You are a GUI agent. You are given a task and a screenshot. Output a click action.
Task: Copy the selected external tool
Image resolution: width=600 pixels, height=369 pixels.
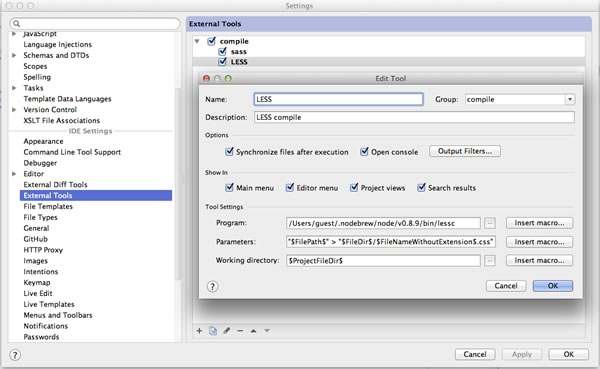(x=213, y=331)
